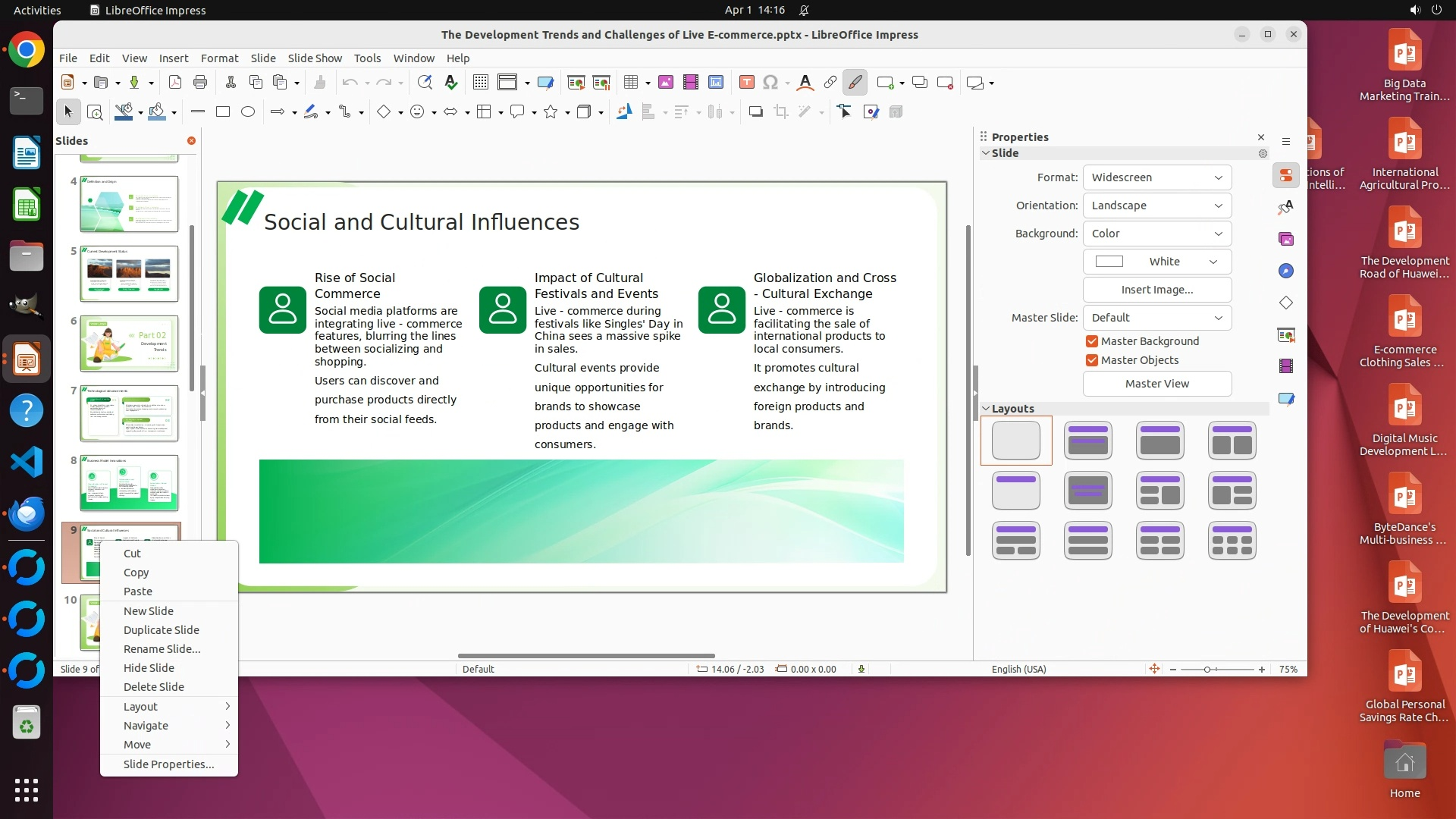Open the Slide Show menu

315,58
